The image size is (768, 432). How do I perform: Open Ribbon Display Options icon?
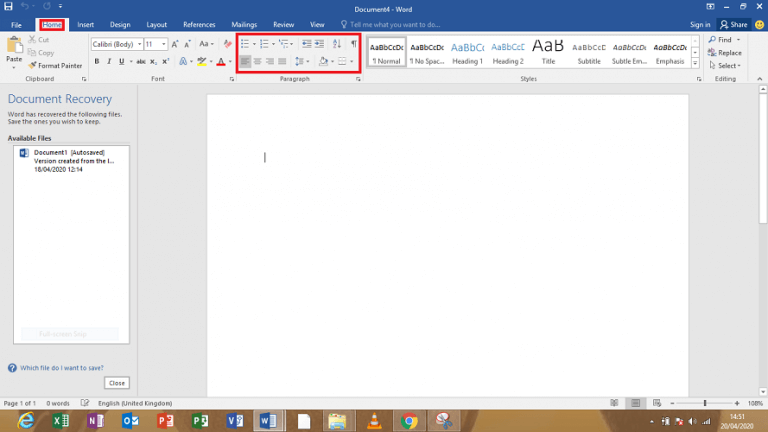point(710,7)
